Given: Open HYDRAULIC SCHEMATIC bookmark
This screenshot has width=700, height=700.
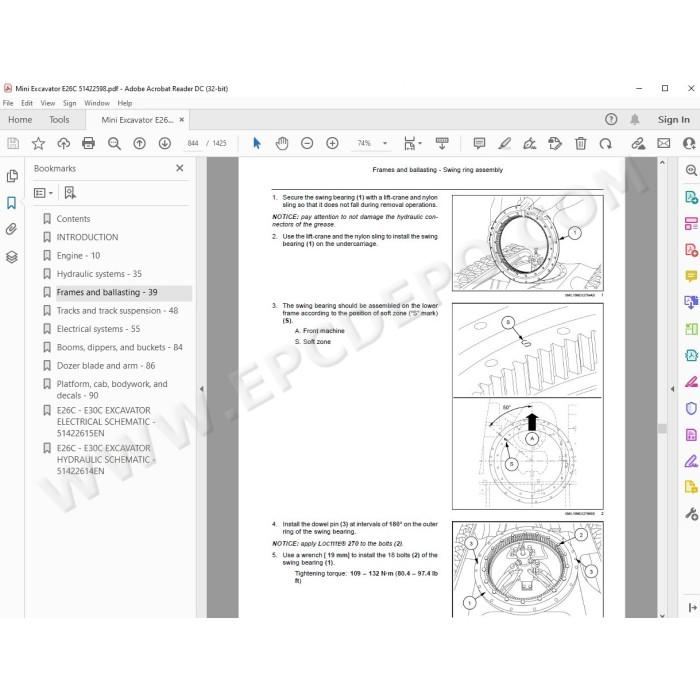Looking at the screenshot, I should (x=106, y=459).
